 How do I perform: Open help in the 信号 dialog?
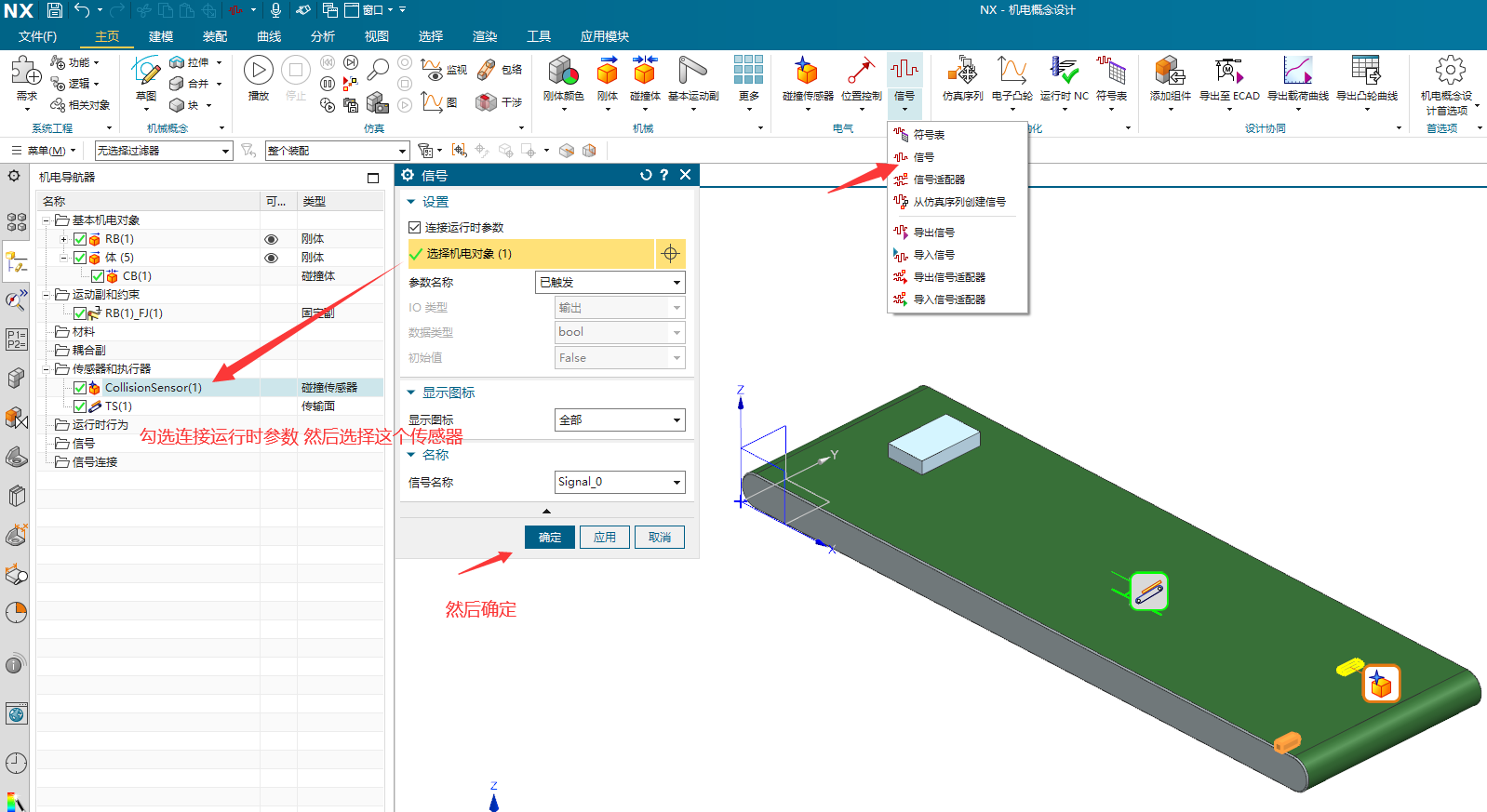pos(664,175)
